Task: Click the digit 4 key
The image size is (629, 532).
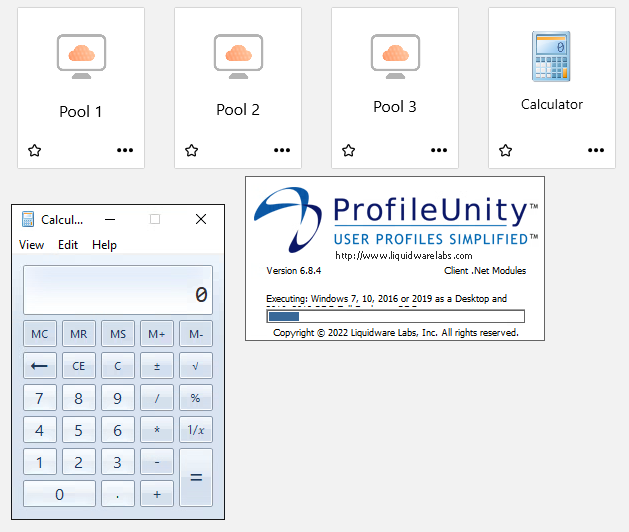Action: click(40, 430)
